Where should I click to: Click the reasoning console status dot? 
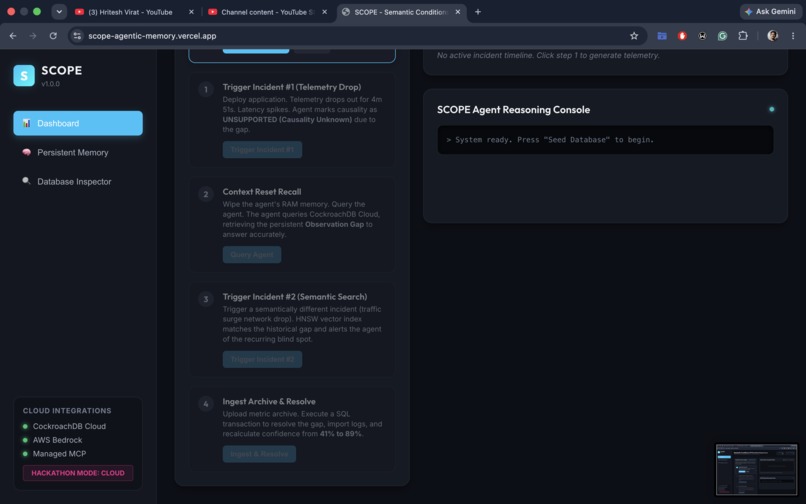click(x=771, y=109)
